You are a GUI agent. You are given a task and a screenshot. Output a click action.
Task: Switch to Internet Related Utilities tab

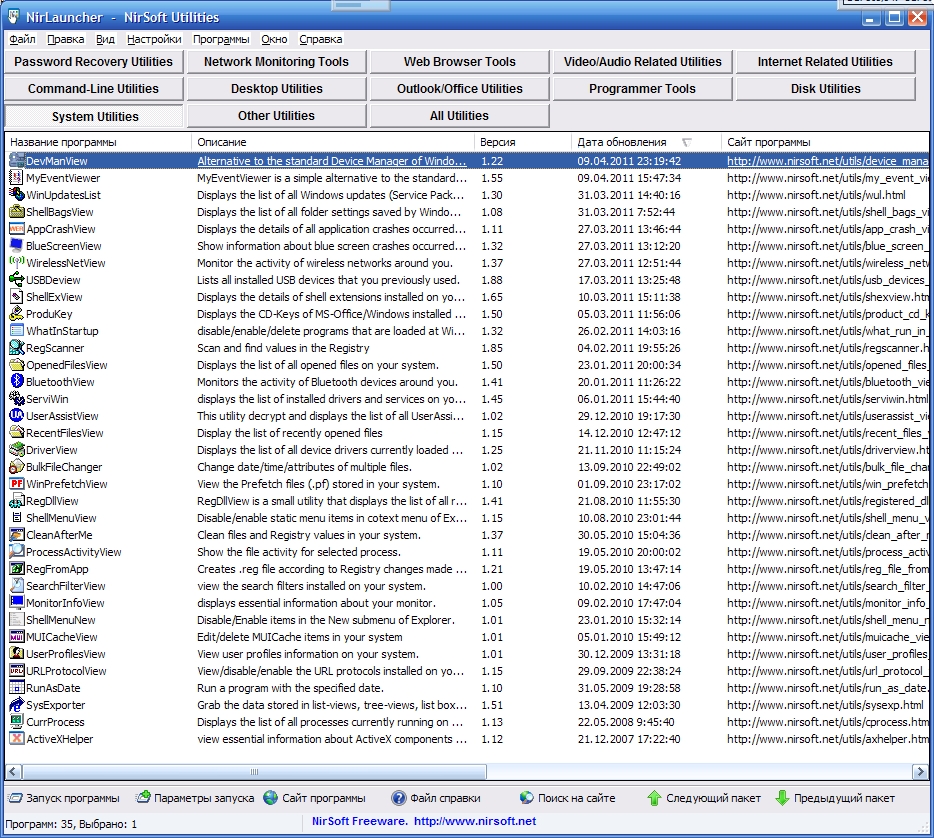click(x=825, y=62)
